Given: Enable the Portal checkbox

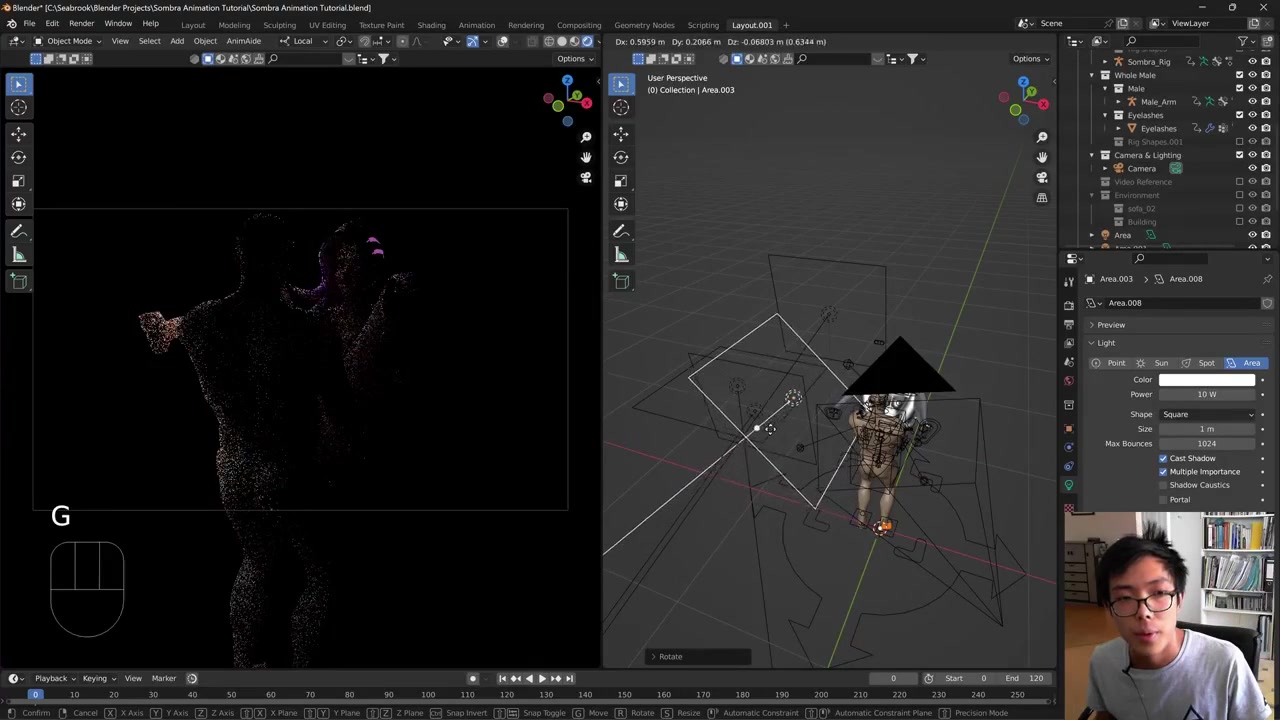Looking at the screenshot, I should [1163, 499].
